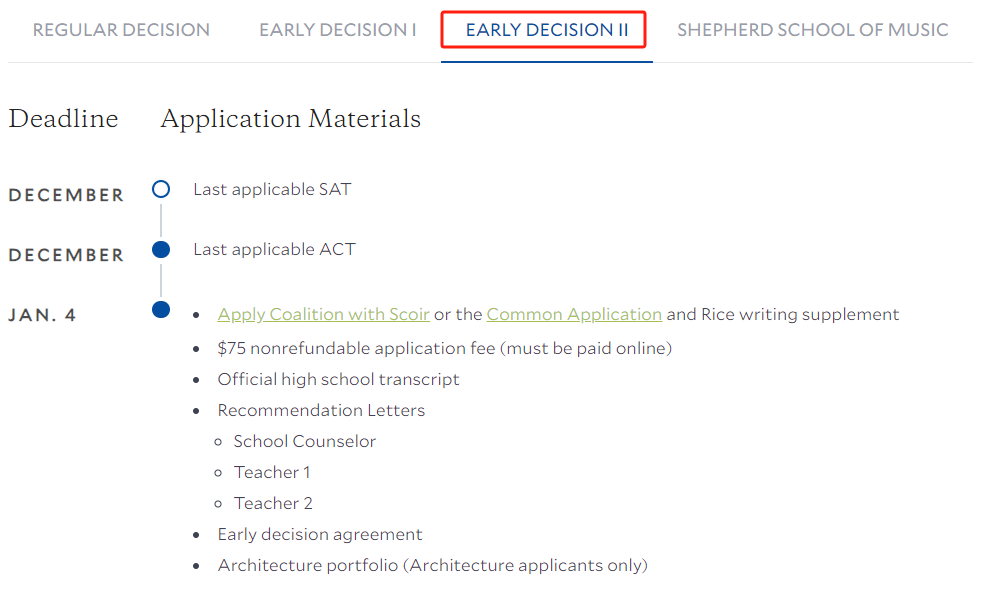The width and height of the screenshot is (1002, 589).
Task: Open the Regular Decision tab
Action: coord(121,30)
